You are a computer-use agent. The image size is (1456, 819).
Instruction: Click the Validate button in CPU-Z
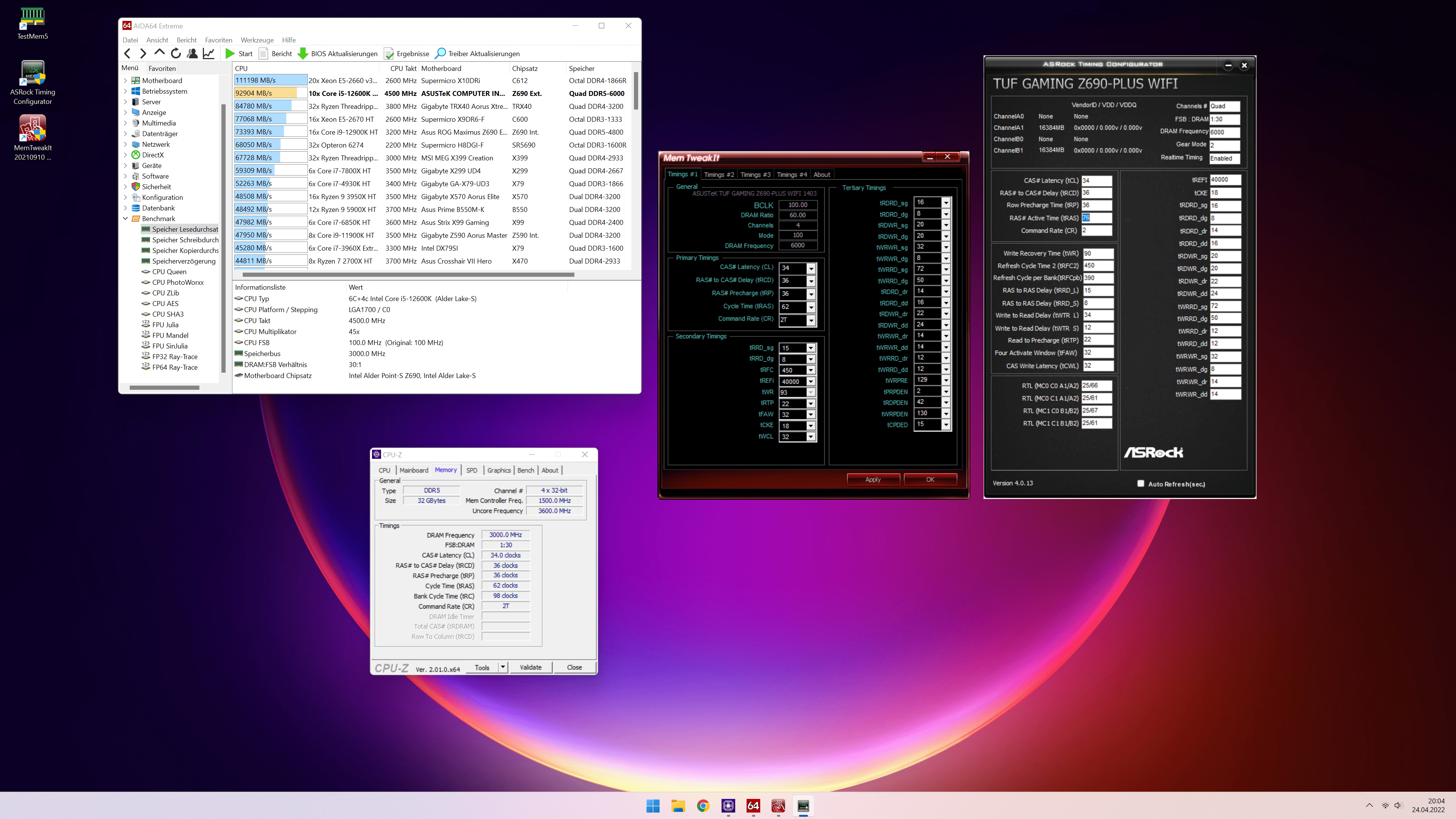pos(530,667)
